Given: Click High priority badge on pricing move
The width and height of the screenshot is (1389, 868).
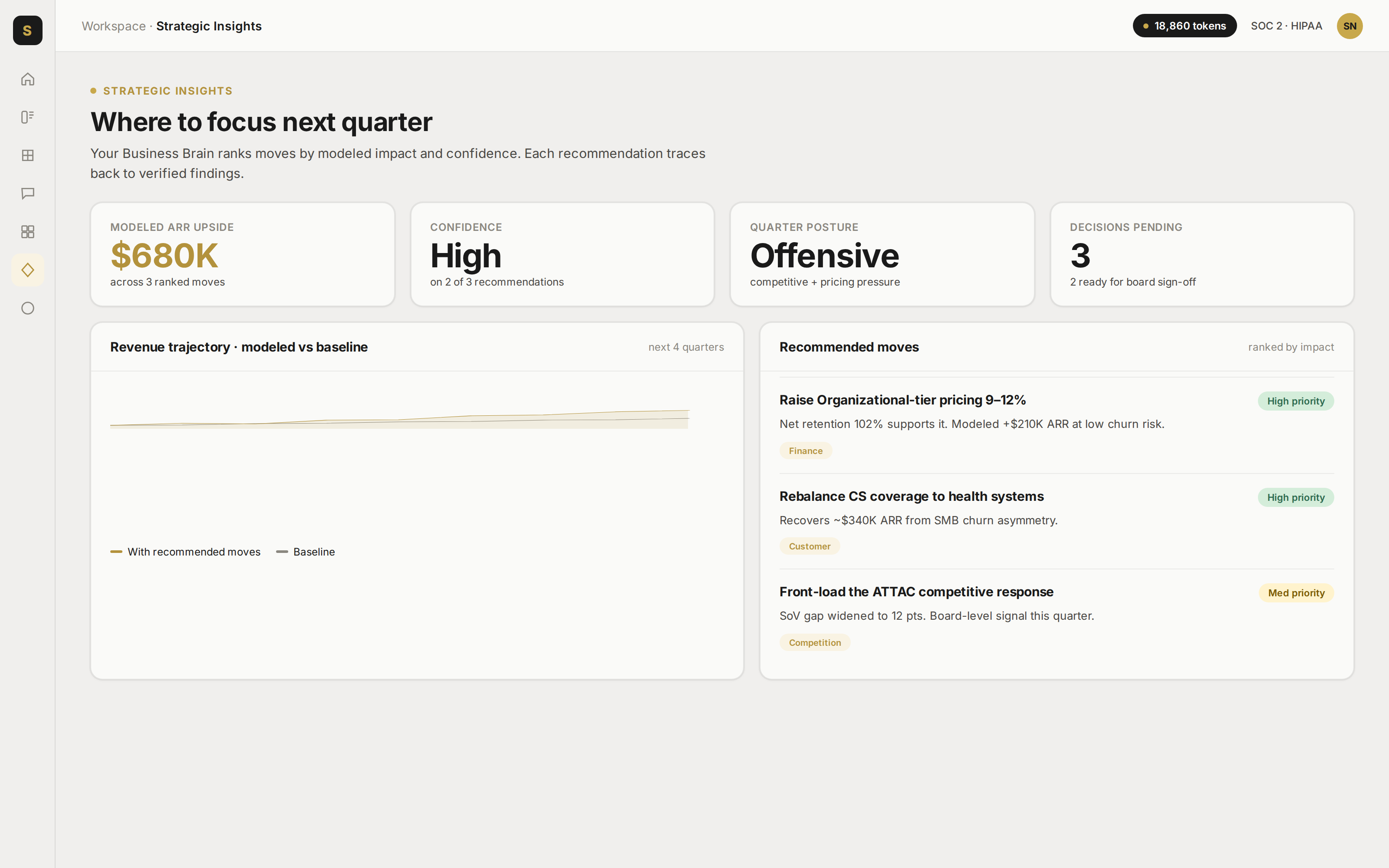Looking at the screenshot, I should [x=1295, y=401].
